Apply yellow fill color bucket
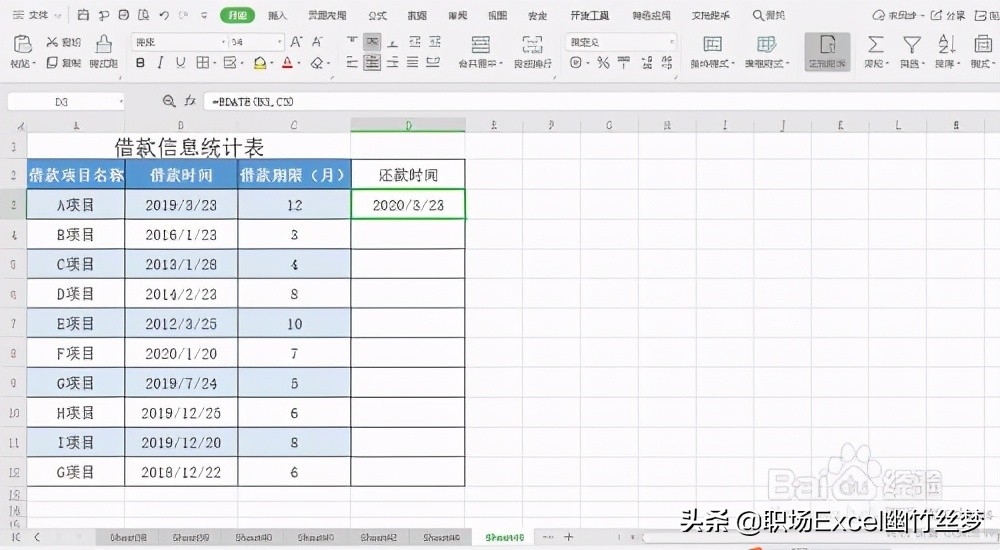 pos(260,63)
